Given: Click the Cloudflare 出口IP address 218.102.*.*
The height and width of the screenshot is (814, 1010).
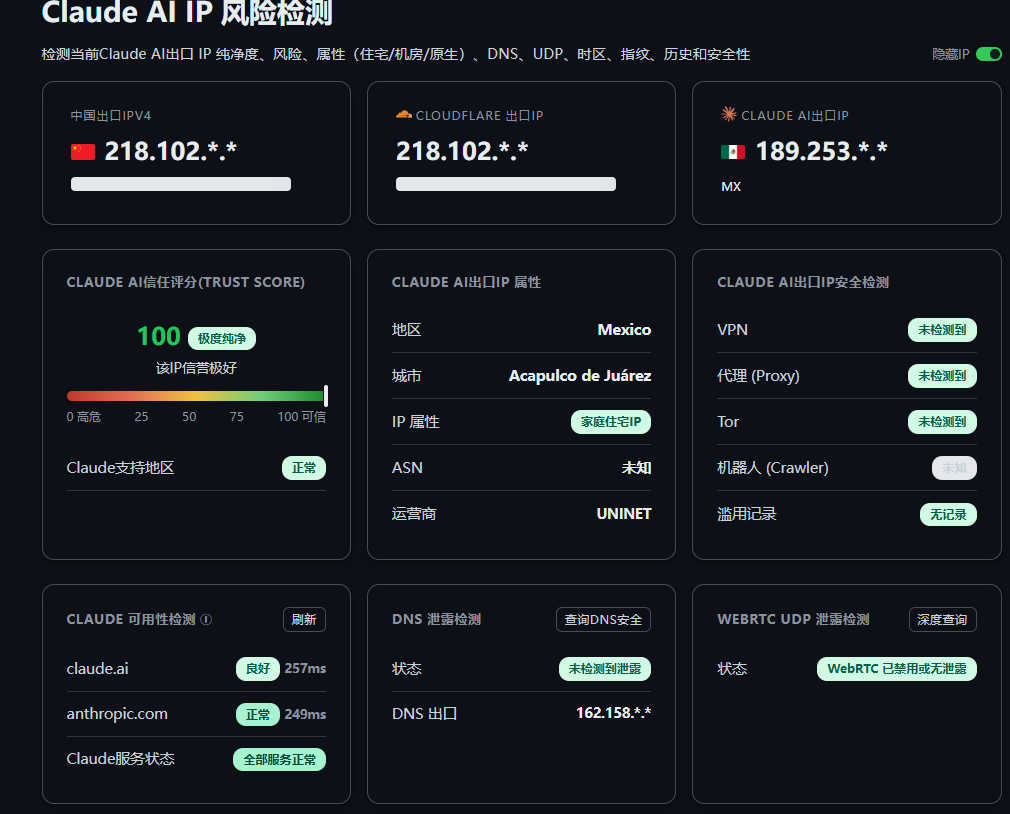Looking at the screenshot, I should click(x=462, y=151).
